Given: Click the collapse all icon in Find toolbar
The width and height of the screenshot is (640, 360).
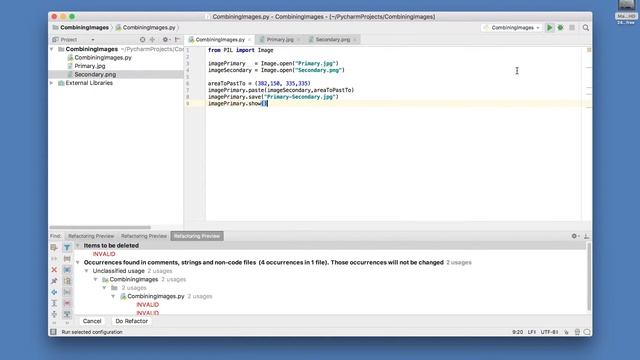Looking at the screenshot, I should click(54, 314).
